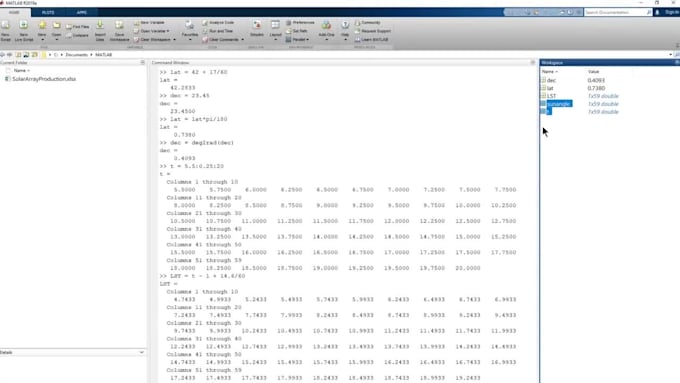Click the Sign In link
The image size is (680, 383).
coord(672,12)
